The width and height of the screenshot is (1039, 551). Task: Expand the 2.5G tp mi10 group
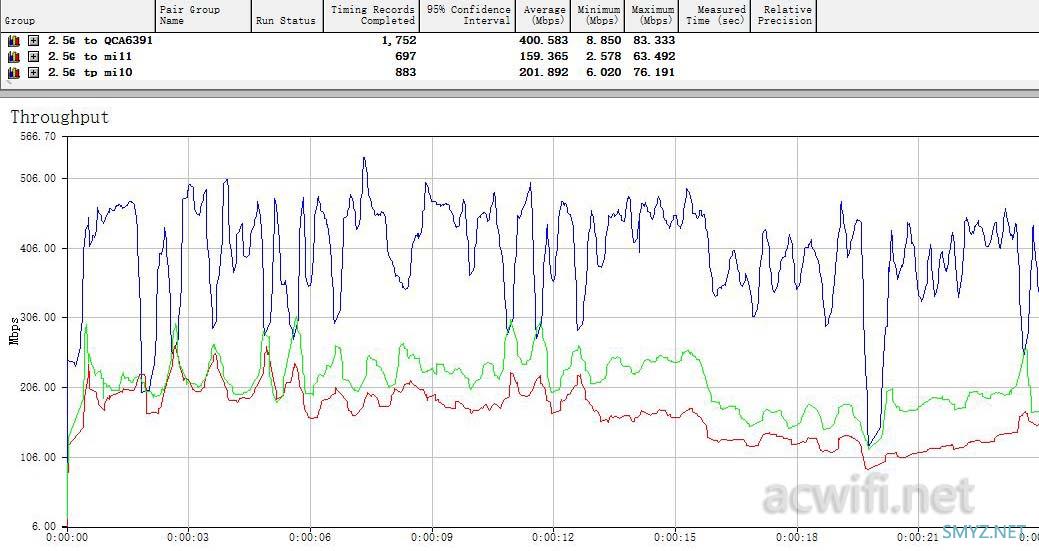click(x=33, y=73)
